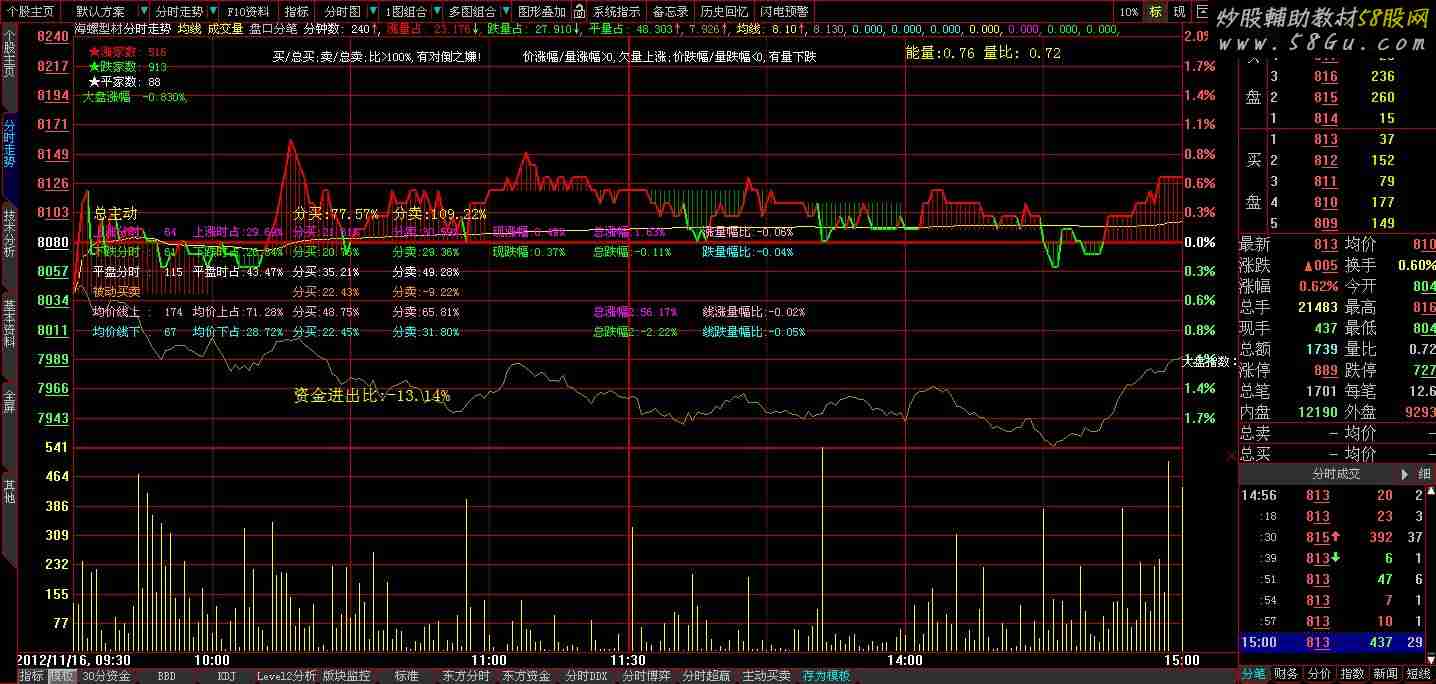The height and width of the screenshot is (684, 1436).
Task: Click the 多图组合 toolbar button
Action: click(471, 11)
